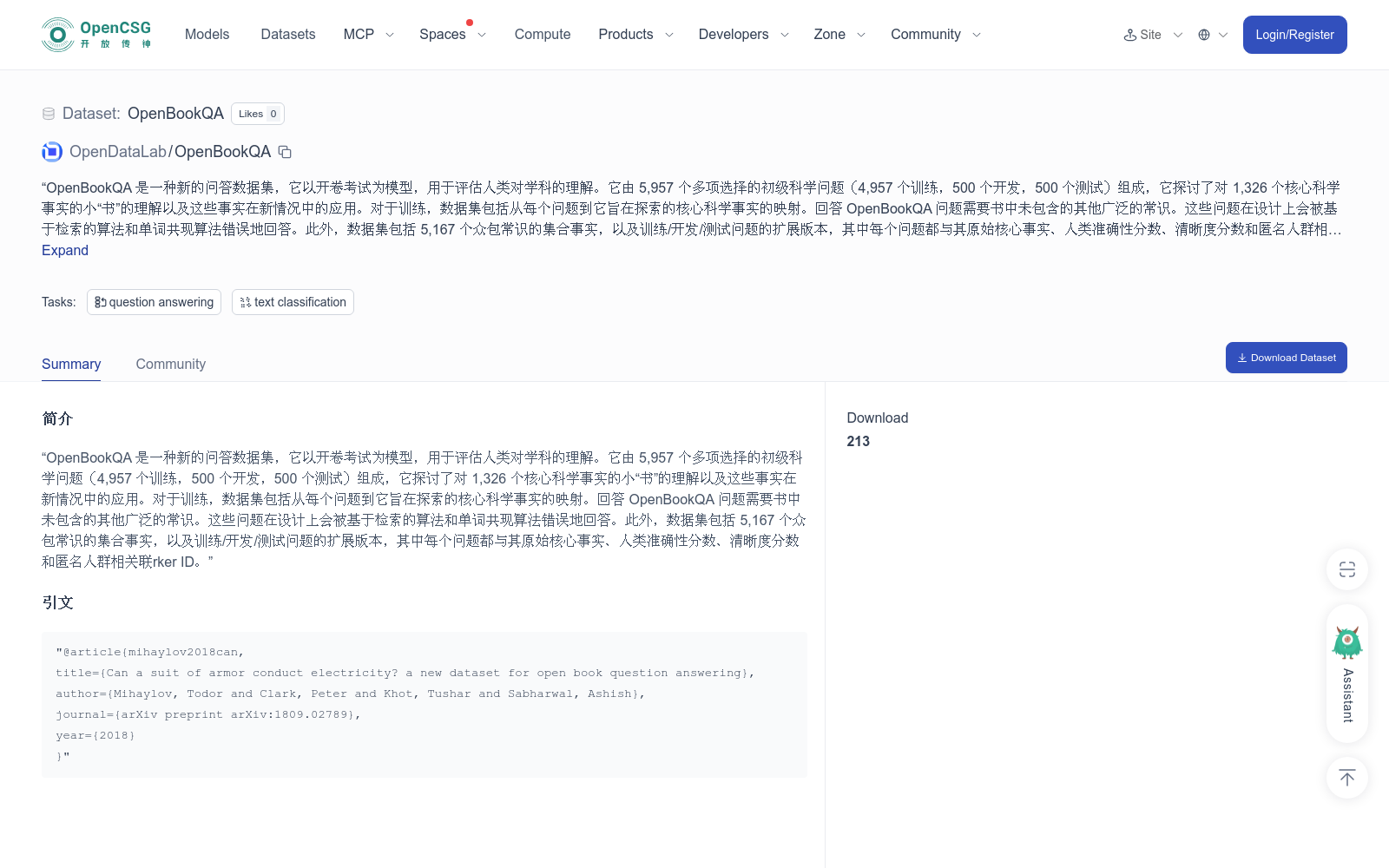Click the citation line with arXiv:1809.02789
This screenshot has height=868, width=1389.
208,714
